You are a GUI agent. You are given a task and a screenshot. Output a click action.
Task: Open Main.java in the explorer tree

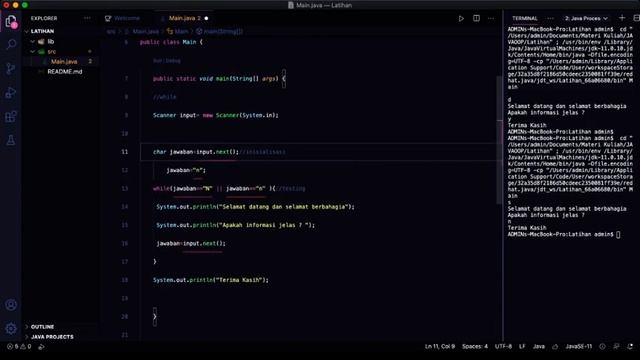point(64,62)
